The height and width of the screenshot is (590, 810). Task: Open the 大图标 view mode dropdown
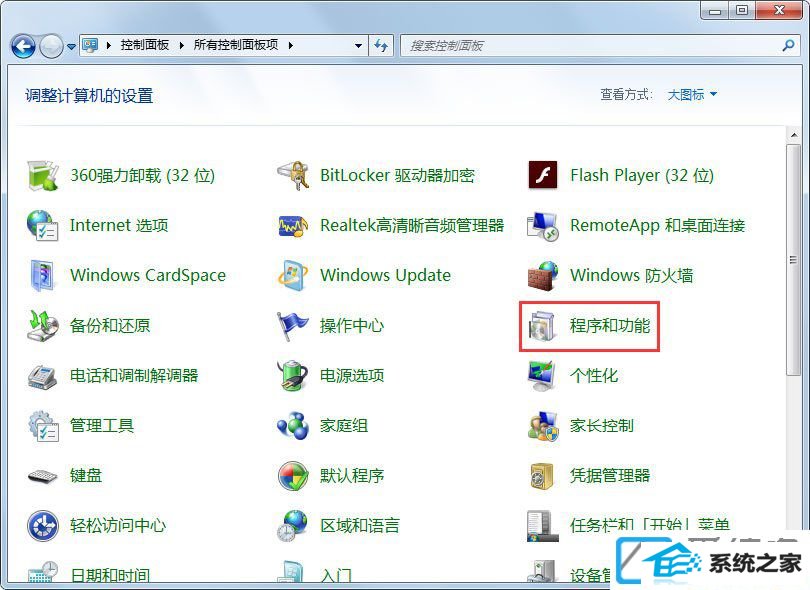[x=692, y=95]
